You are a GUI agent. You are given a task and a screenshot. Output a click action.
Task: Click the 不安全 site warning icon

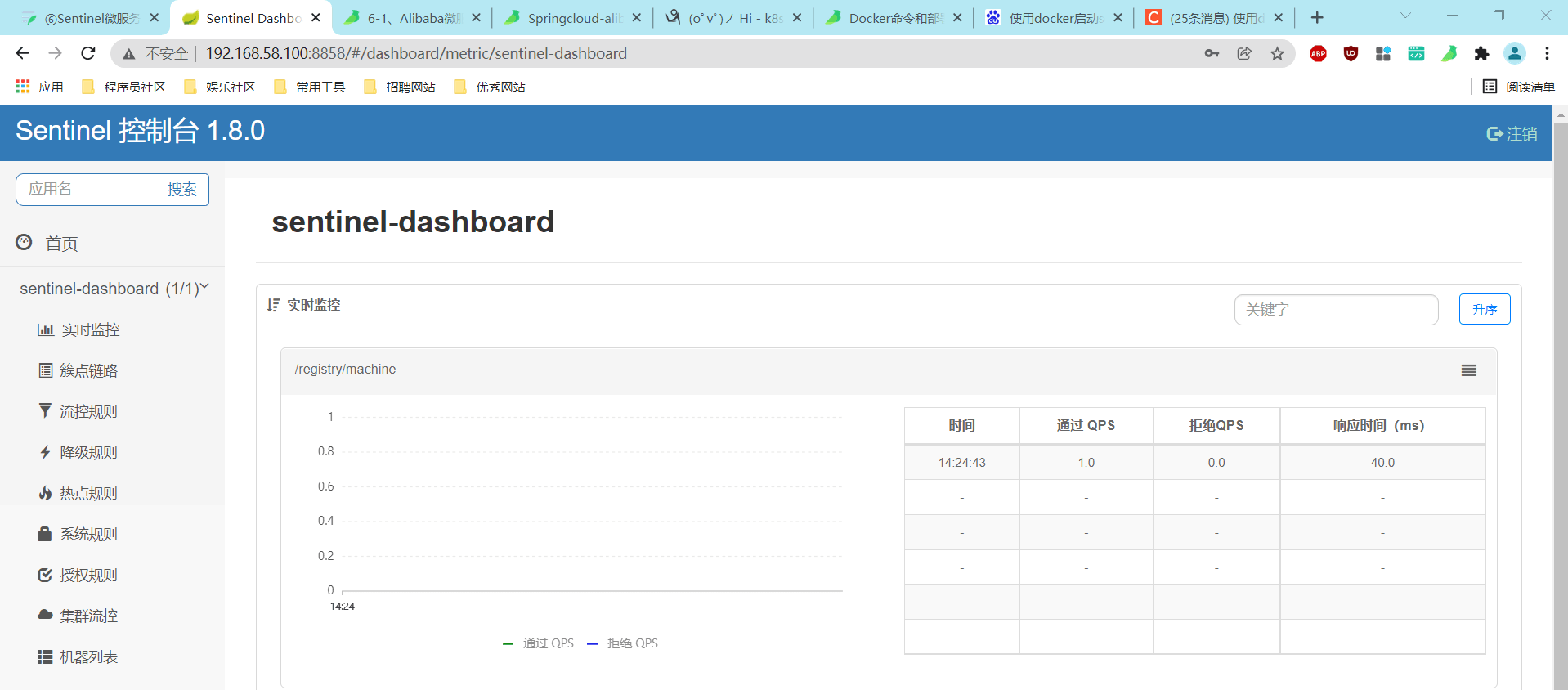[x=129, y=54]
